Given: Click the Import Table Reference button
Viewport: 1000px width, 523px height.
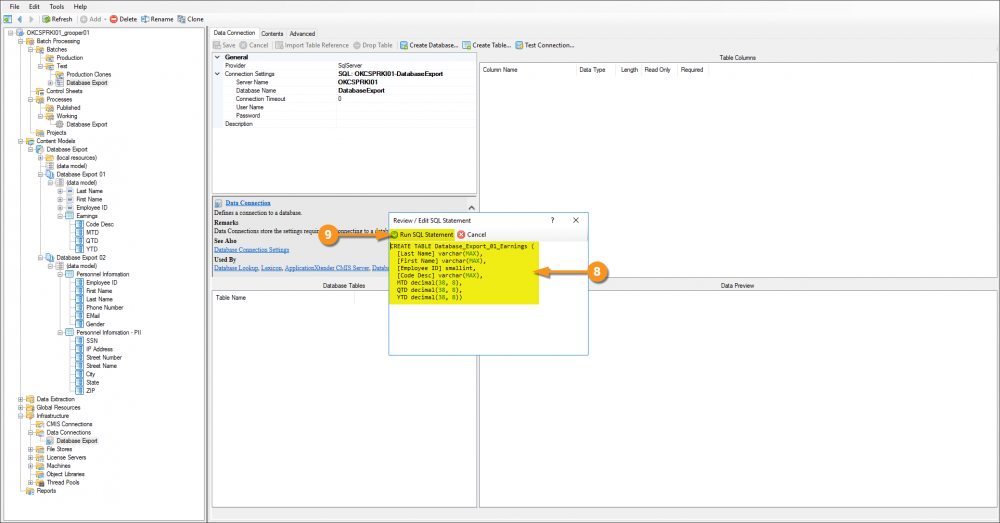Looking at the screenshot, I should click(312, 45).
